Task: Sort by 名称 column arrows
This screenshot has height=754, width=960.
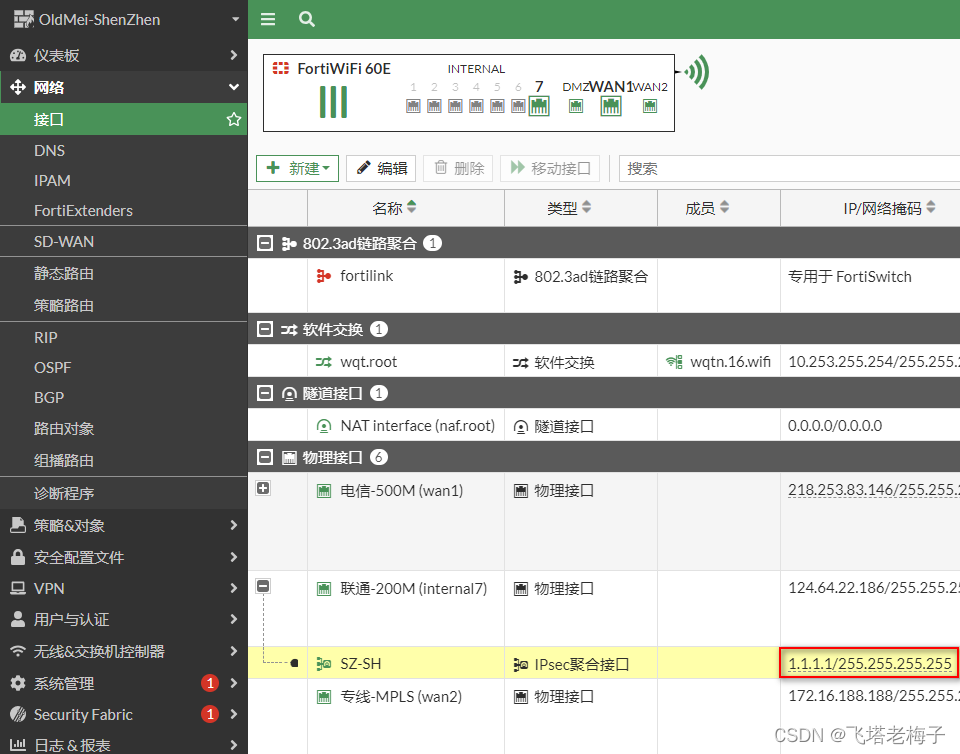Action: tap(411, 207)
